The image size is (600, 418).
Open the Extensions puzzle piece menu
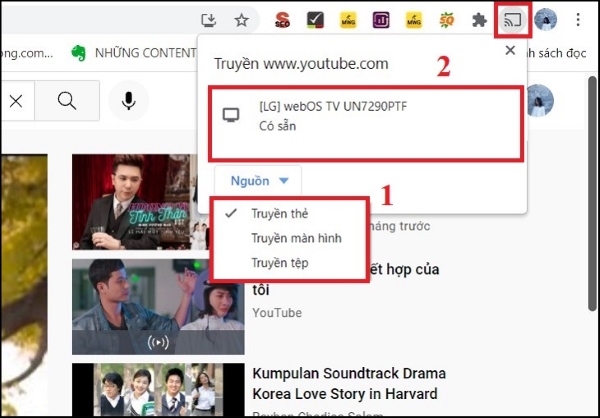[x=480, y=20]
